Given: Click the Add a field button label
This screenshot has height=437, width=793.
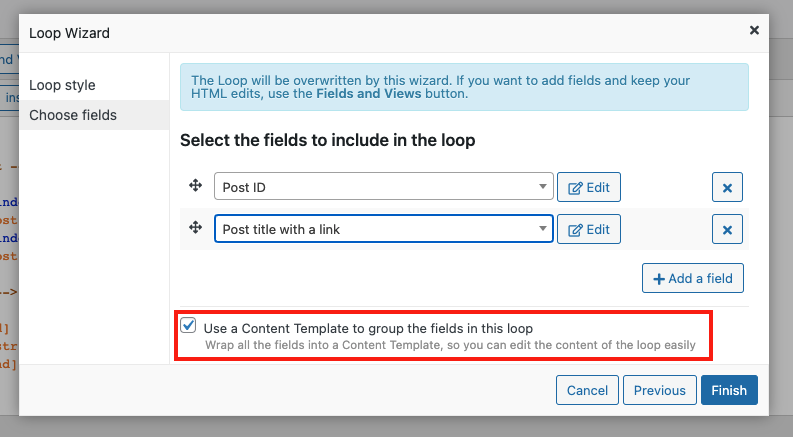Looking at the screenshot, I should point(700,278).
